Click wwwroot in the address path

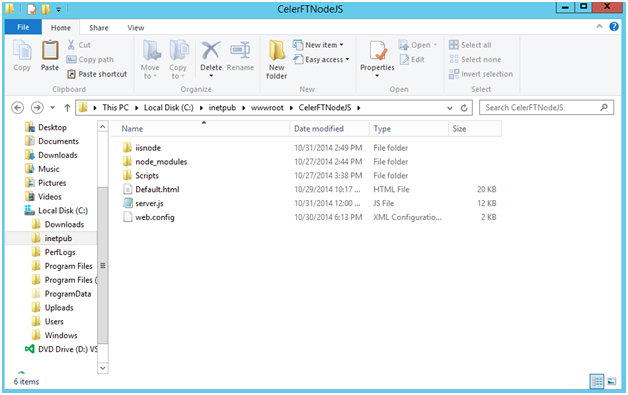(x=267, y=107)
